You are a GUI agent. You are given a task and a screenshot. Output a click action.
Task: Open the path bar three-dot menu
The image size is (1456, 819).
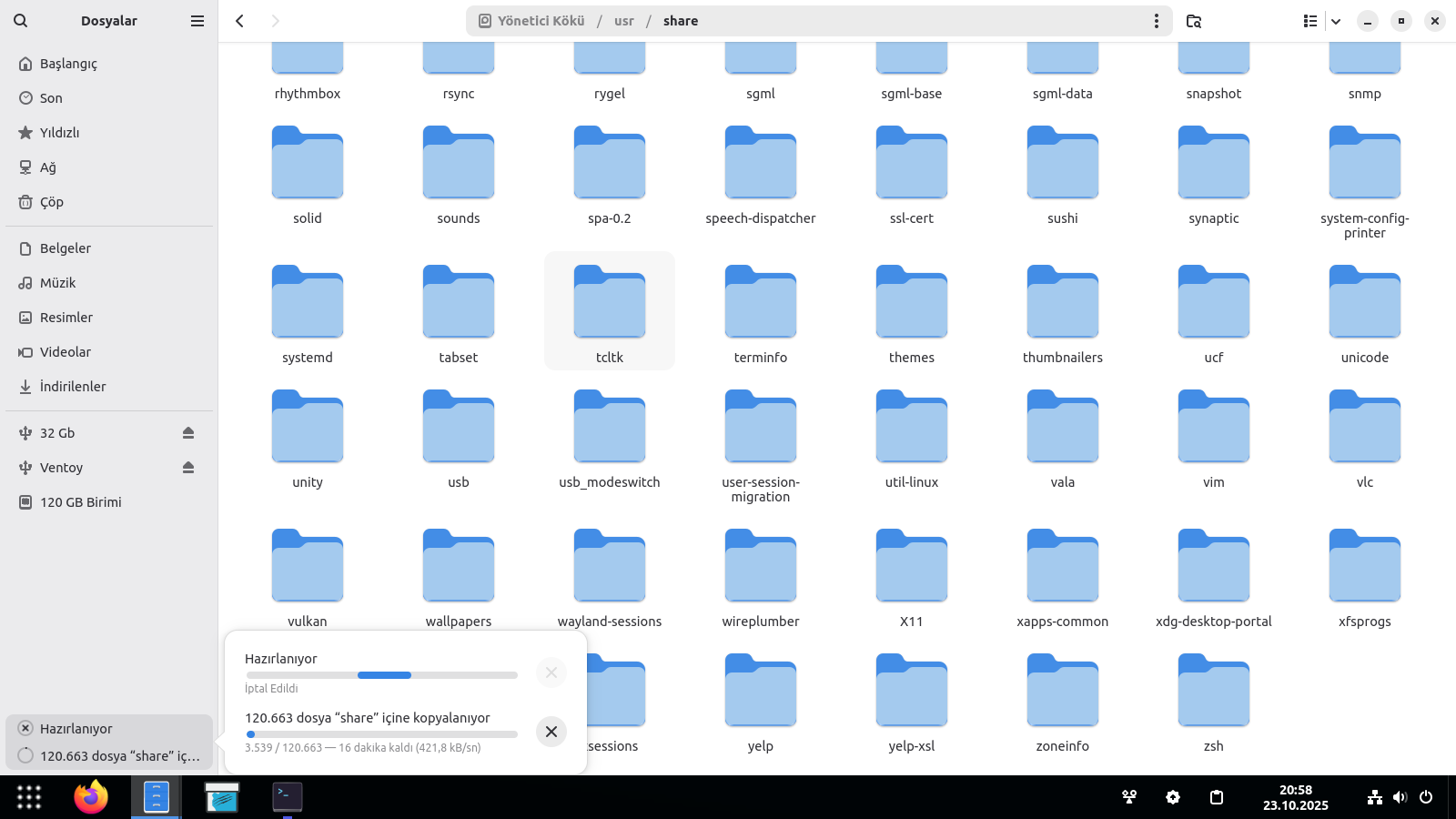1156,21
